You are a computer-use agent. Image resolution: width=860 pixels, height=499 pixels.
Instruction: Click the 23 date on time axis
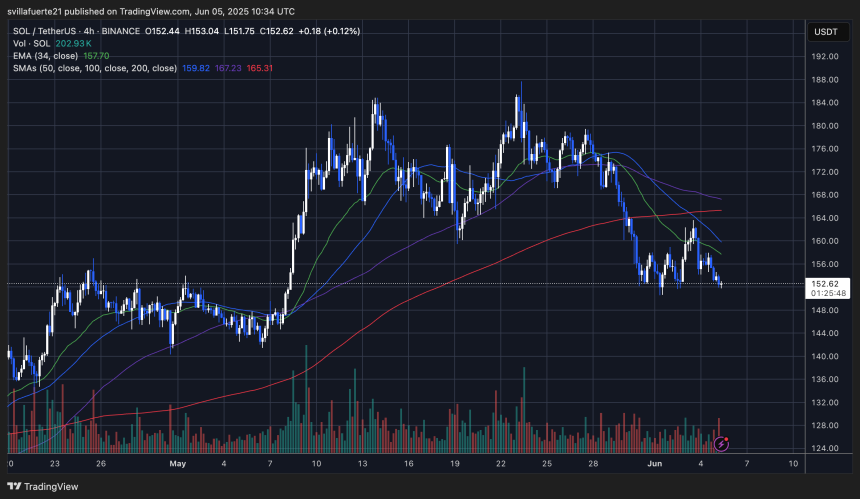coord(54,463)
